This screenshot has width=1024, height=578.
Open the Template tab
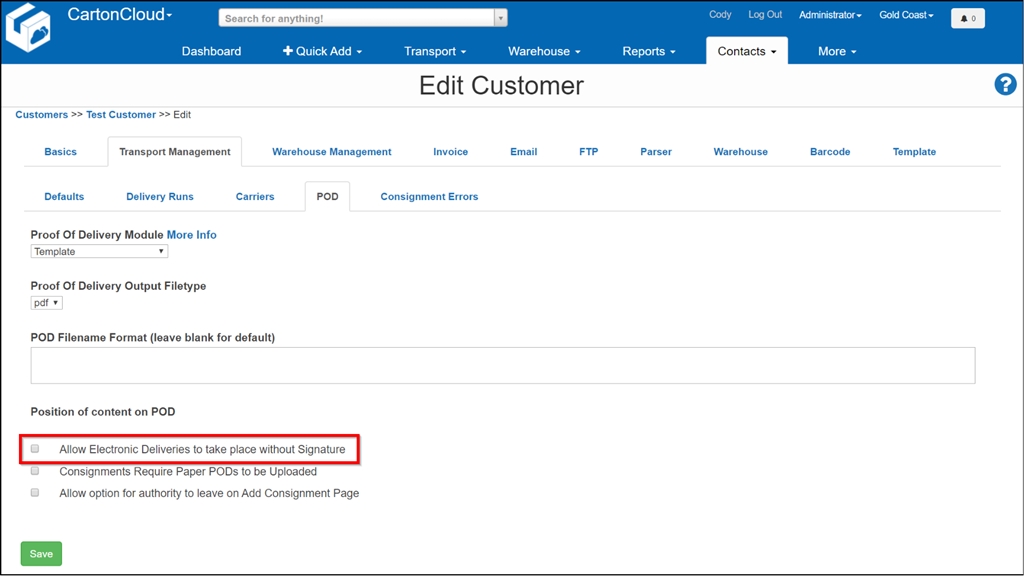click(914, 152)
